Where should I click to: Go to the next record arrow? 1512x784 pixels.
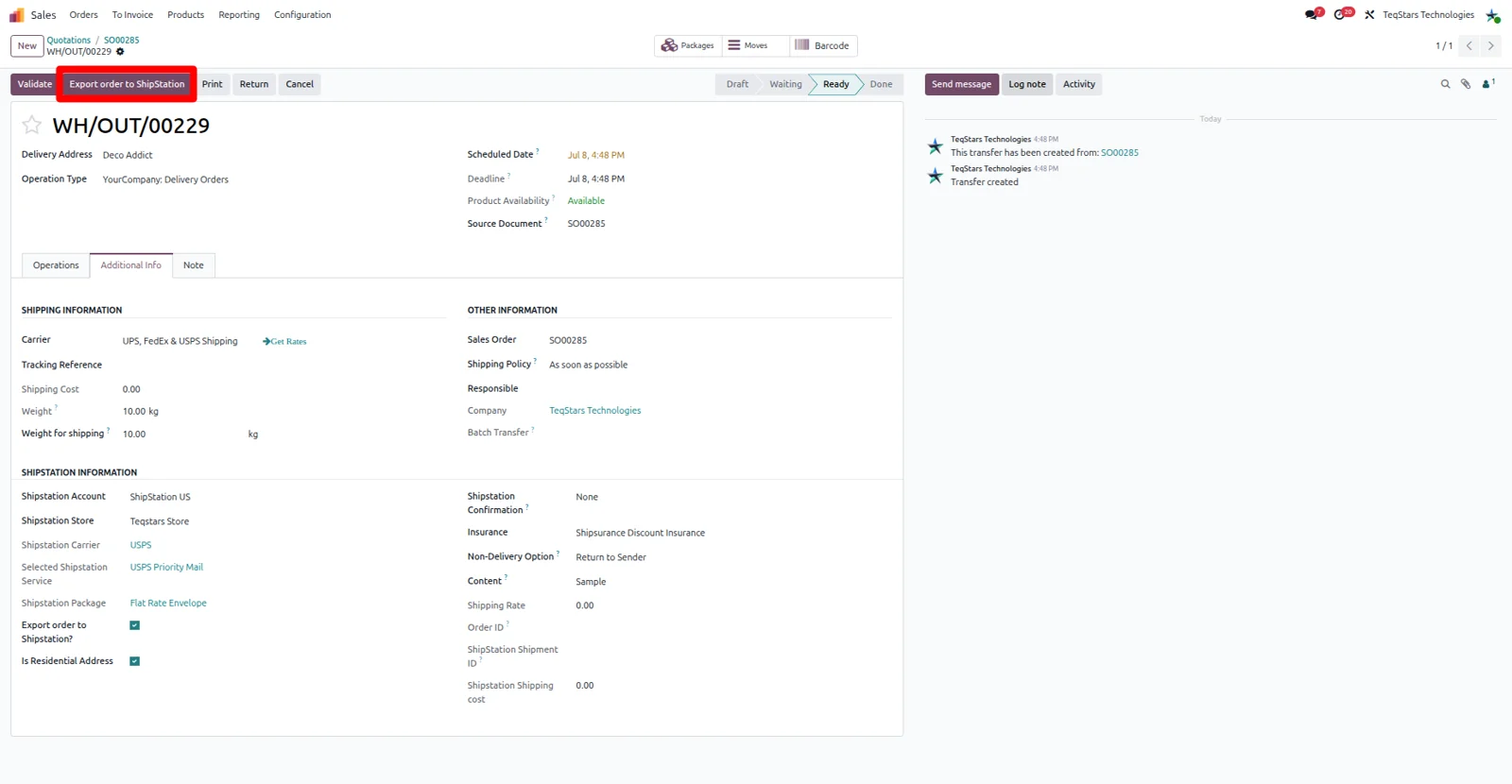(x=1491, y=45)
